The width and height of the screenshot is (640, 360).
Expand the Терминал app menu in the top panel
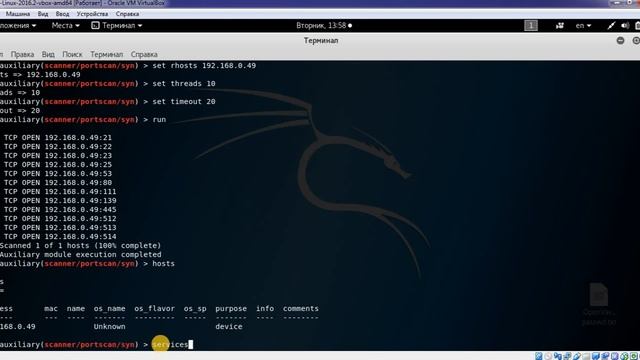point(122,25)
